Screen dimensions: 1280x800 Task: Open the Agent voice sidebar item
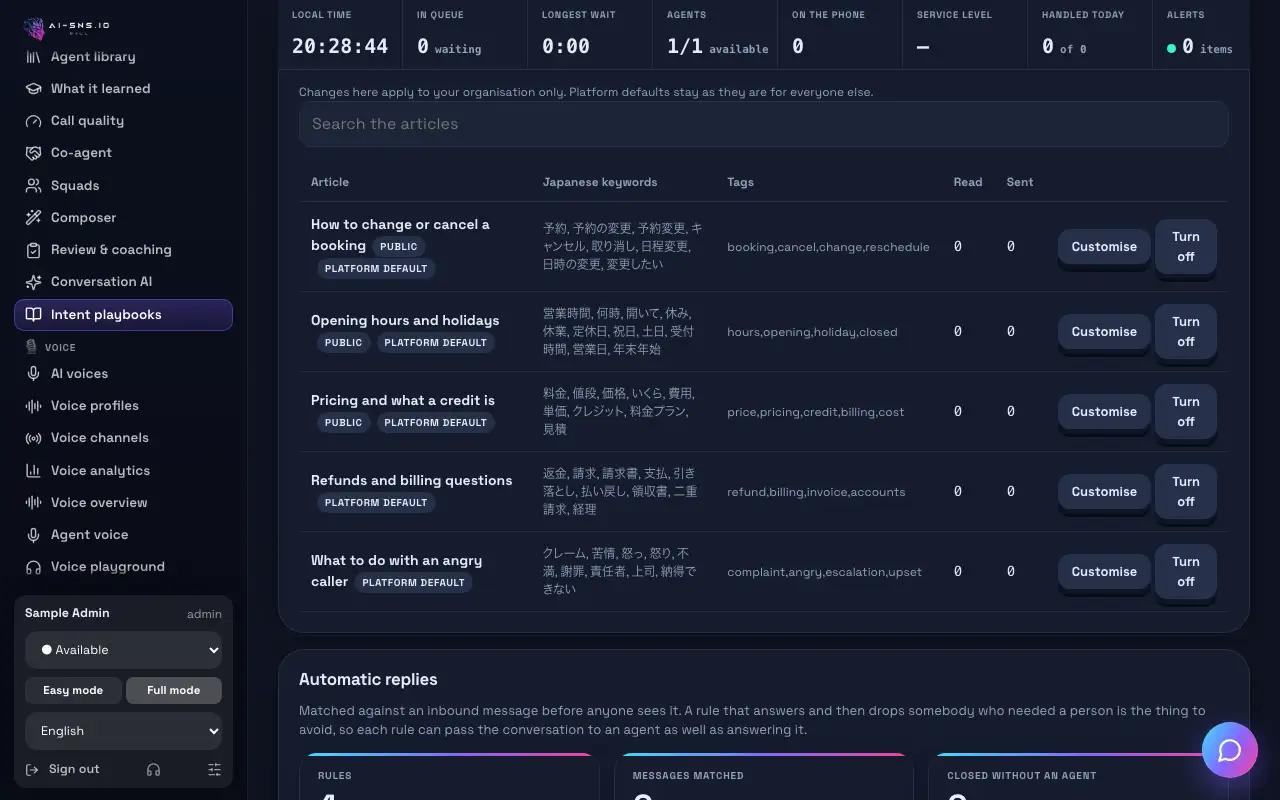click(124, 535)
